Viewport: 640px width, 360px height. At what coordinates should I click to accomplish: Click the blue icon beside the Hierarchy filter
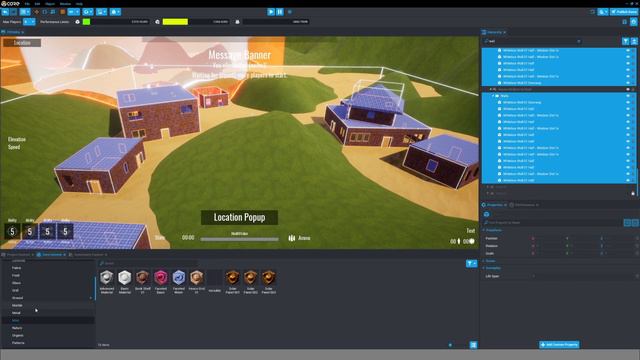(x=634, y=41)
